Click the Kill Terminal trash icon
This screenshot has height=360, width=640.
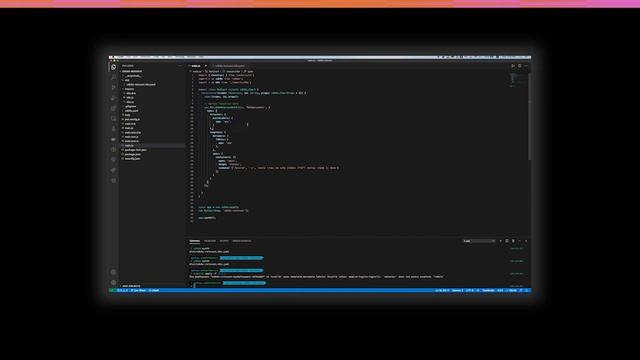513,241
